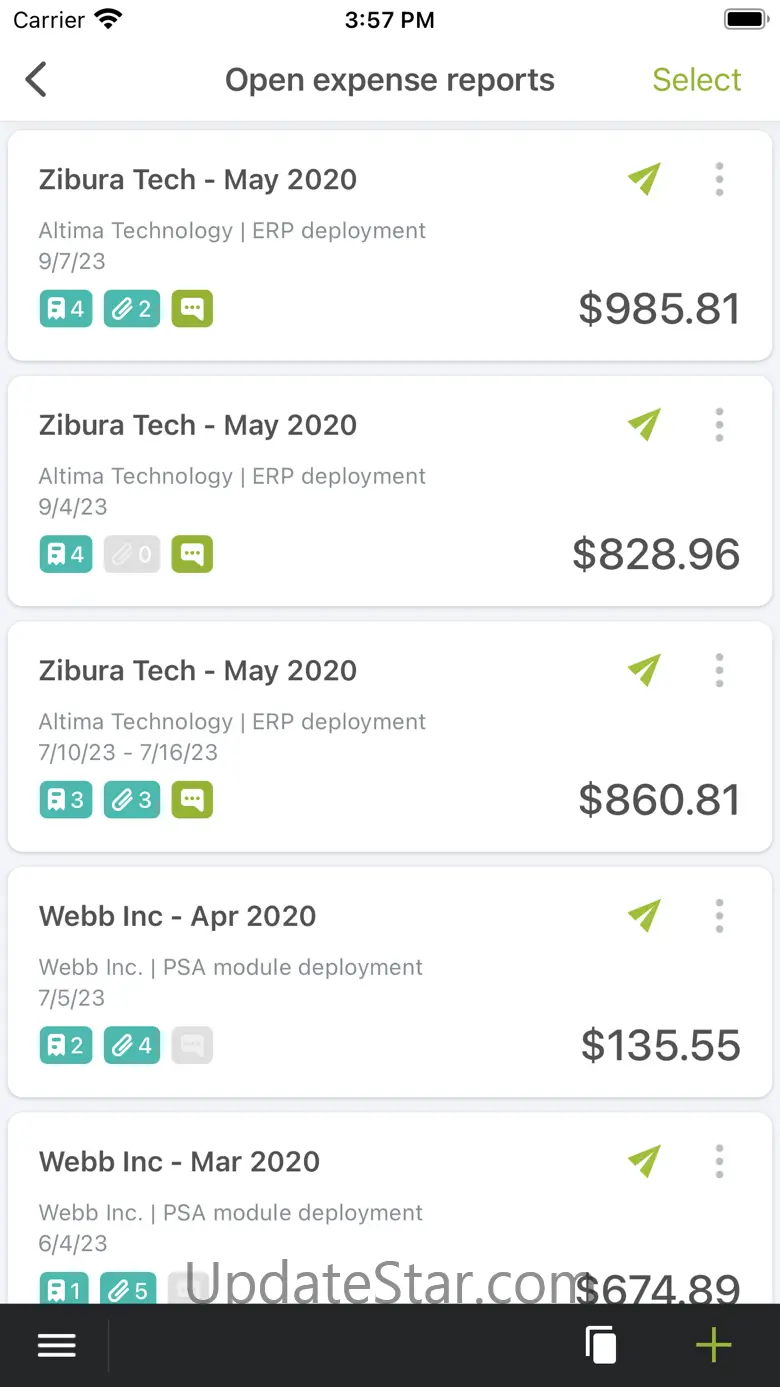Viewport: 780px width, 1387px height.
Task: Tap the greyed 0 attachments badge
Action: point(132,554)
